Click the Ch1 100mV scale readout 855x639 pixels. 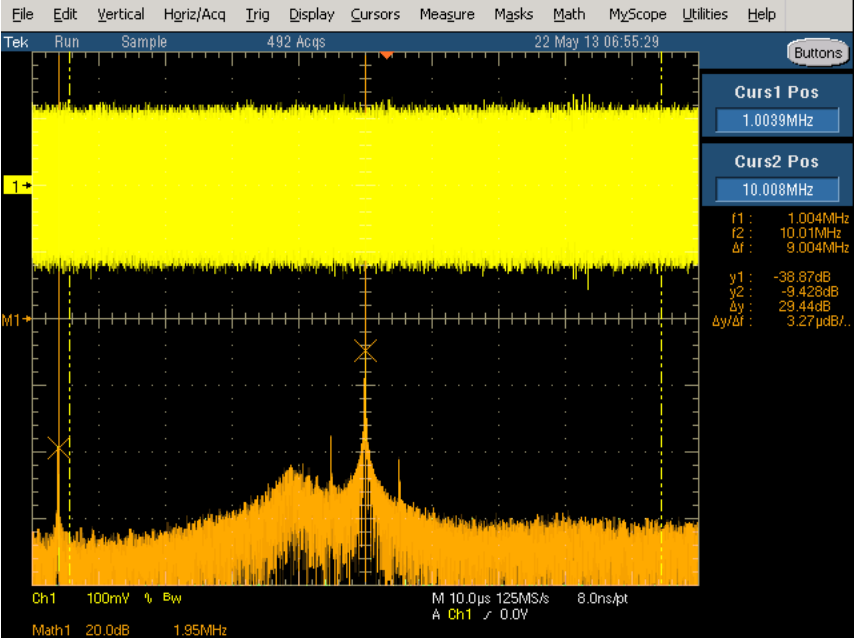tap(81, 599)
